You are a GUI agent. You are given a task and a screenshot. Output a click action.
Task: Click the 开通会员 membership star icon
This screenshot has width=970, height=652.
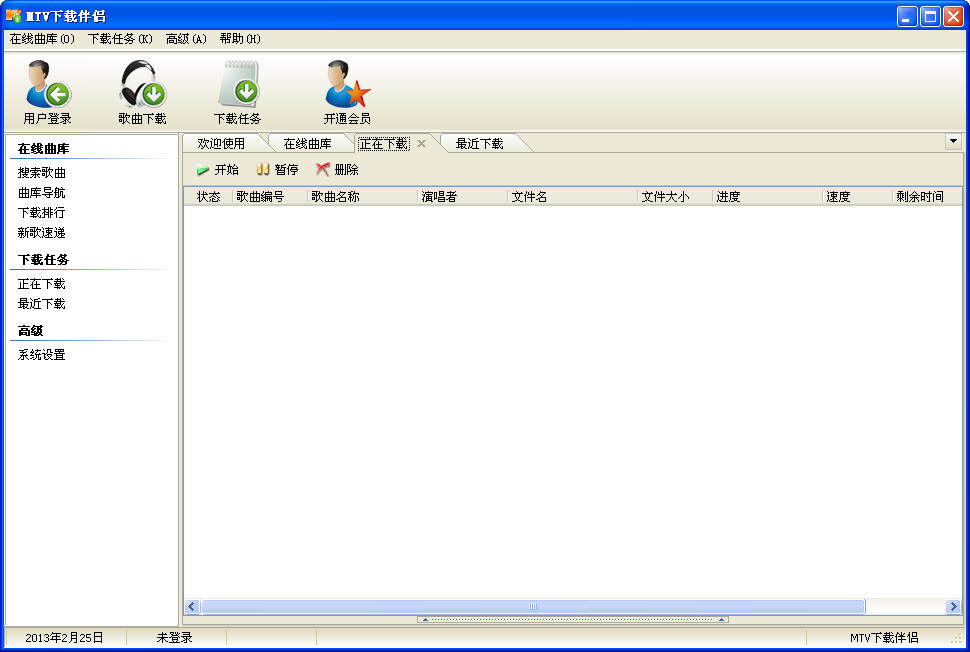click(347, 85)
